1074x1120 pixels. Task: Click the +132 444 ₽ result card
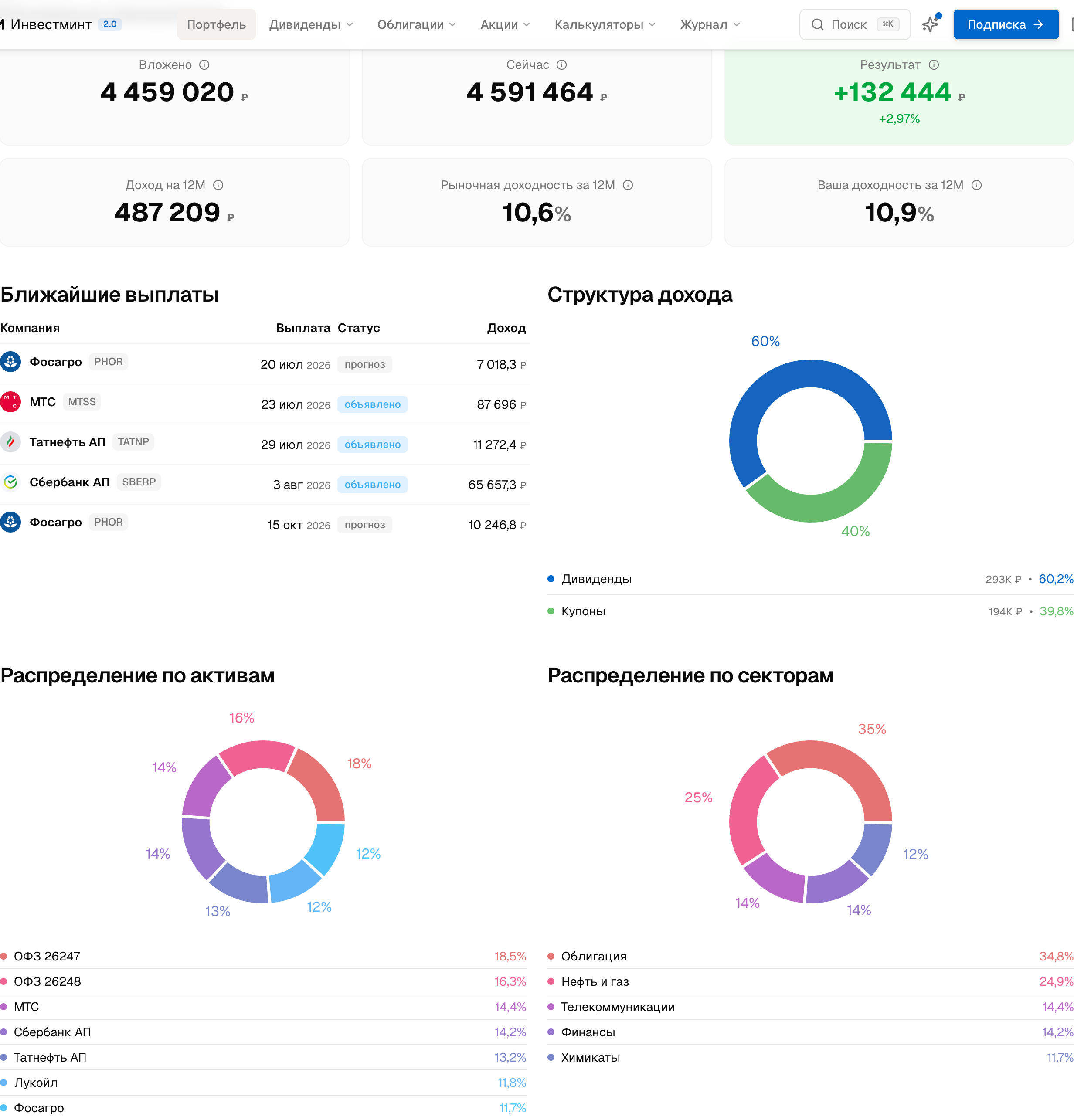[899, 97]
